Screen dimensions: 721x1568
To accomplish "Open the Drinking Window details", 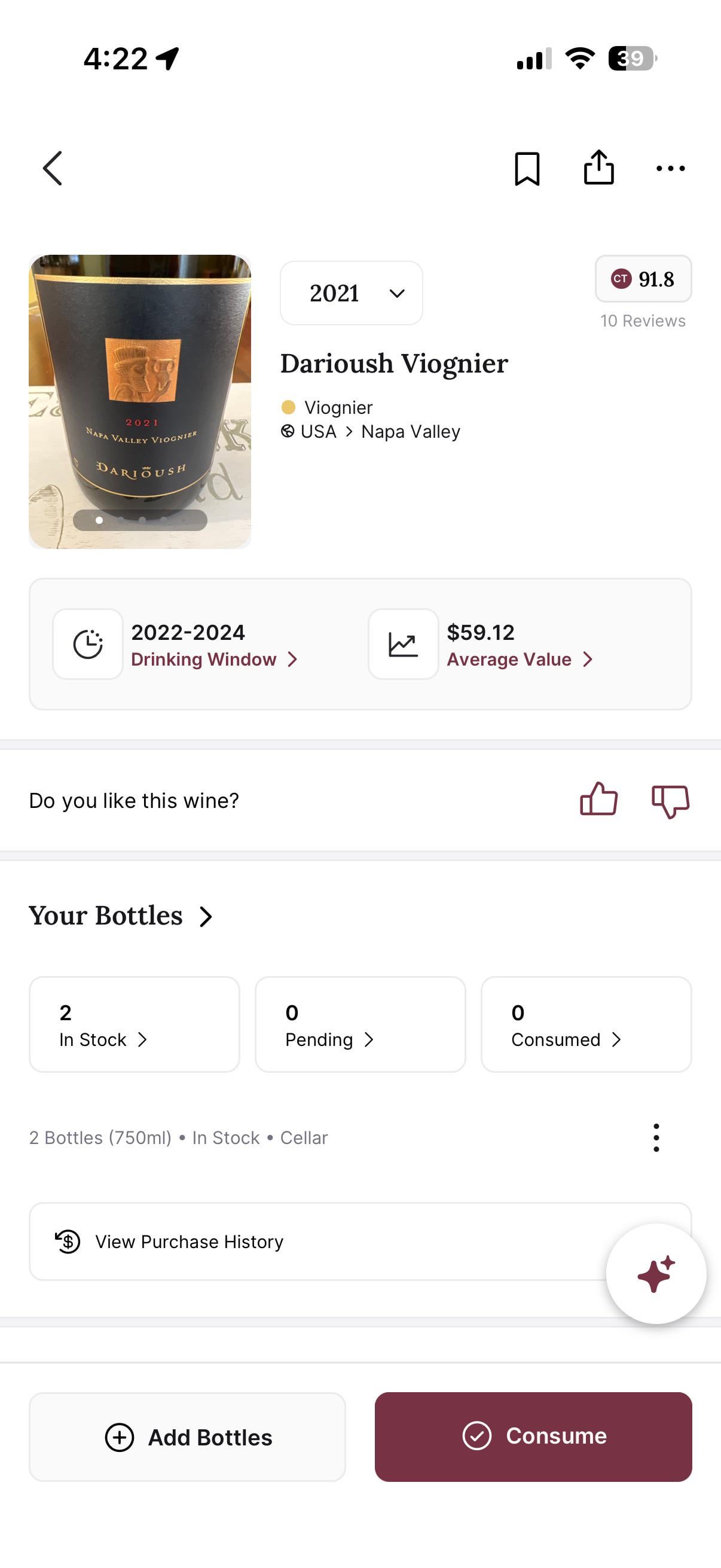I will pos(213,659).
